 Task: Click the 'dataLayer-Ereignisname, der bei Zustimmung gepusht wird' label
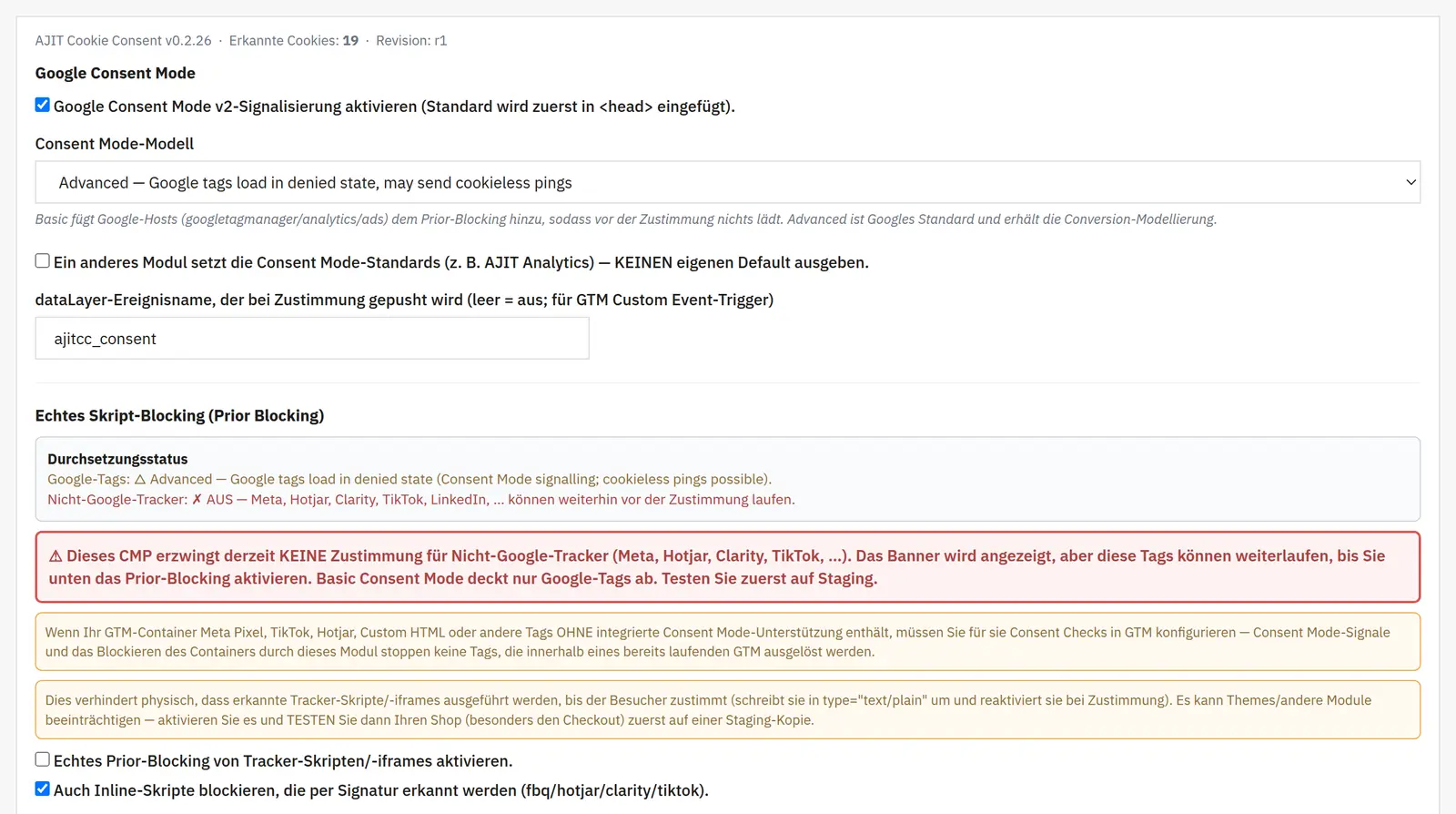tap(404, 300)
